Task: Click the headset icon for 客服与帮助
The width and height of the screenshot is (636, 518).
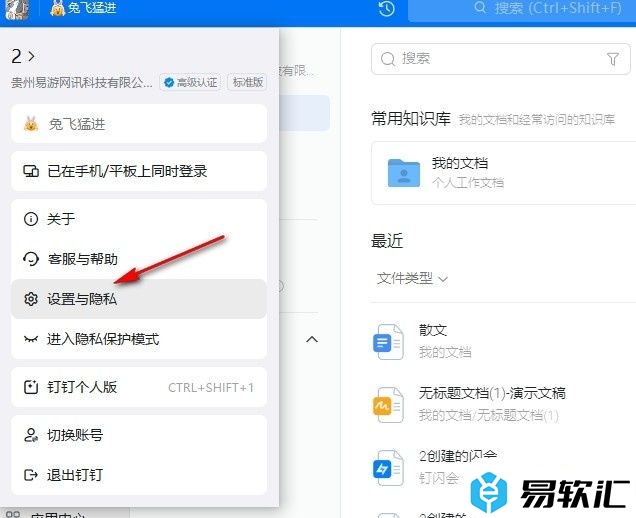Action: 31,259
